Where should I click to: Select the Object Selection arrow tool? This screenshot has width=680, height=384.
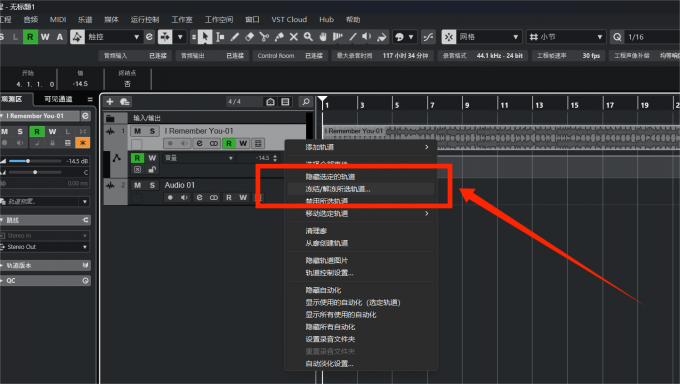[205, 37]
